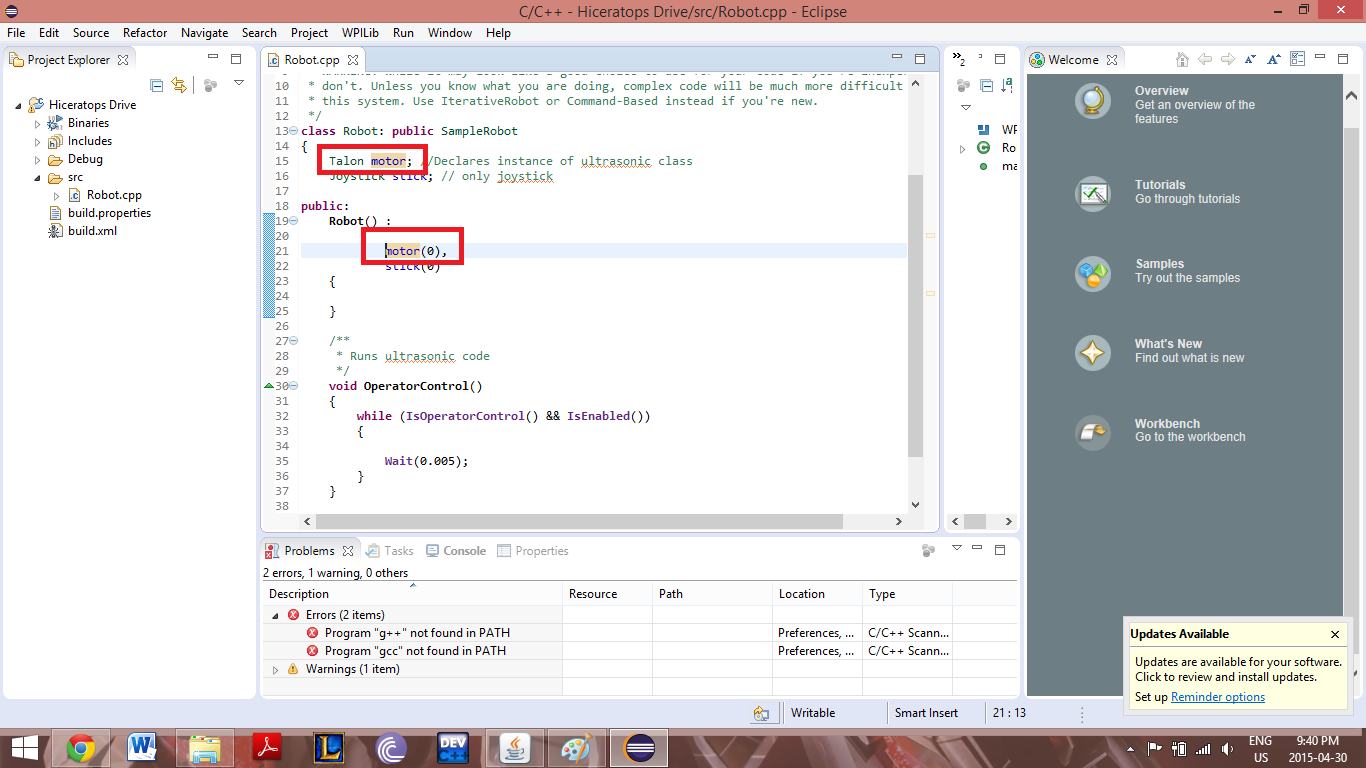
Task: Open the Reminder options link
Action: point(1217,697)
